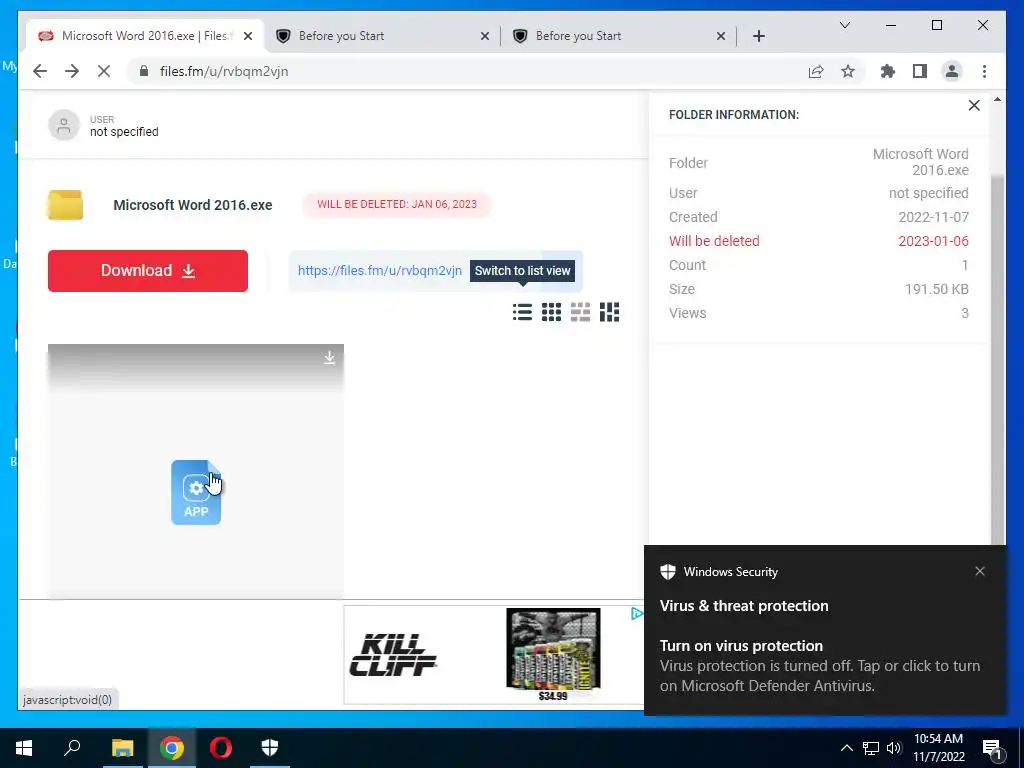Click the address bar URL
This screenshot has width=1024, height=768.
pyautogui.click(x=224, y=71)
